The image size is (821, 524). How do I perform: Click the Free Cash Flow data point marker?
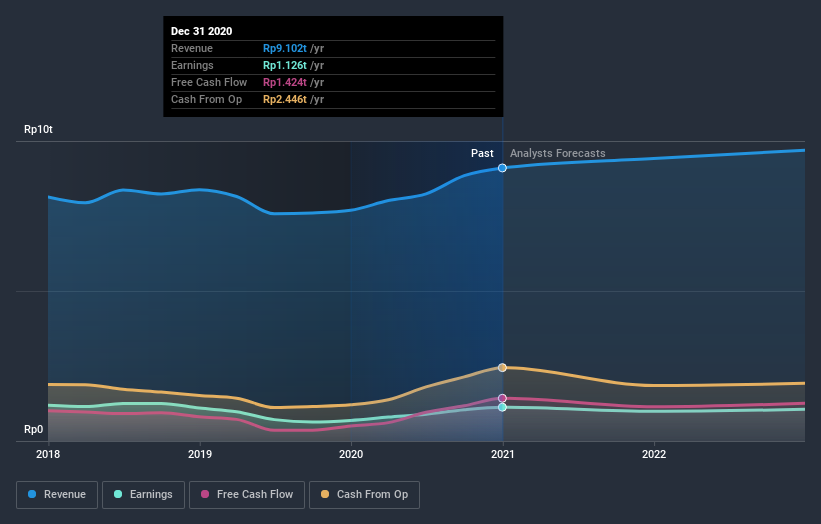[502, 398]
